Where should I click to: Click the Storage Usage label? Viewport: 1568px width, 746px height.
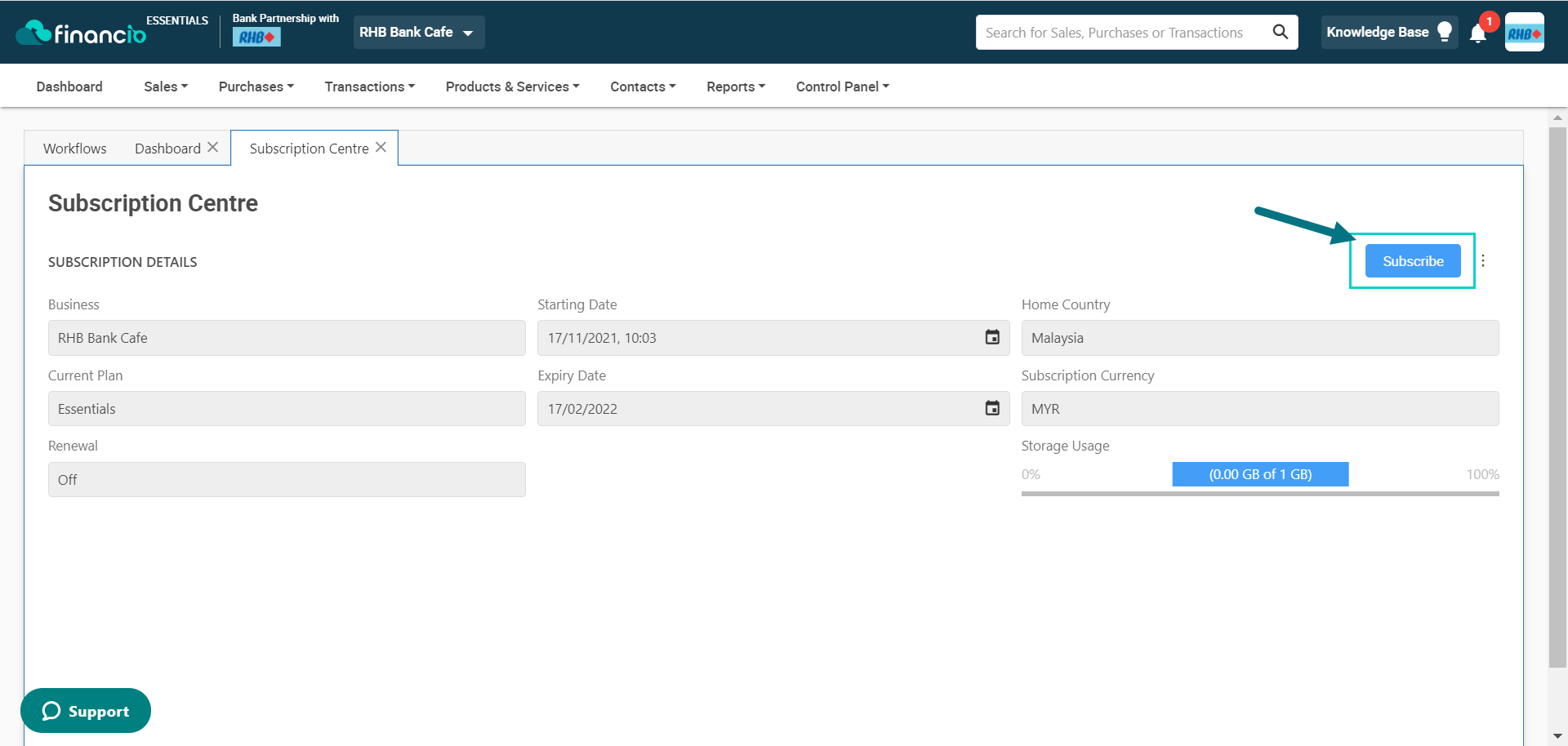coord(1065,446)
